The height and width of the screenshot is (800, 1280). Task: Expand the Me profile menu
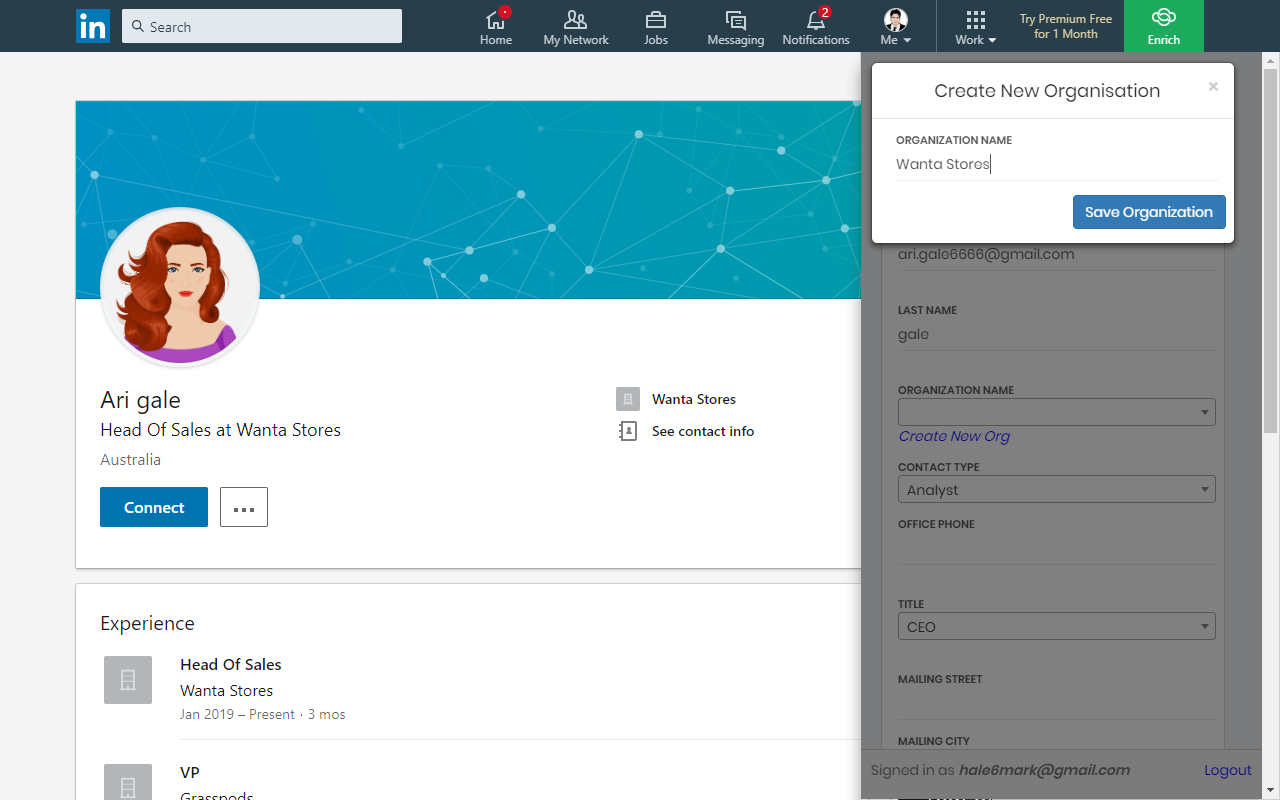[895, 27]
